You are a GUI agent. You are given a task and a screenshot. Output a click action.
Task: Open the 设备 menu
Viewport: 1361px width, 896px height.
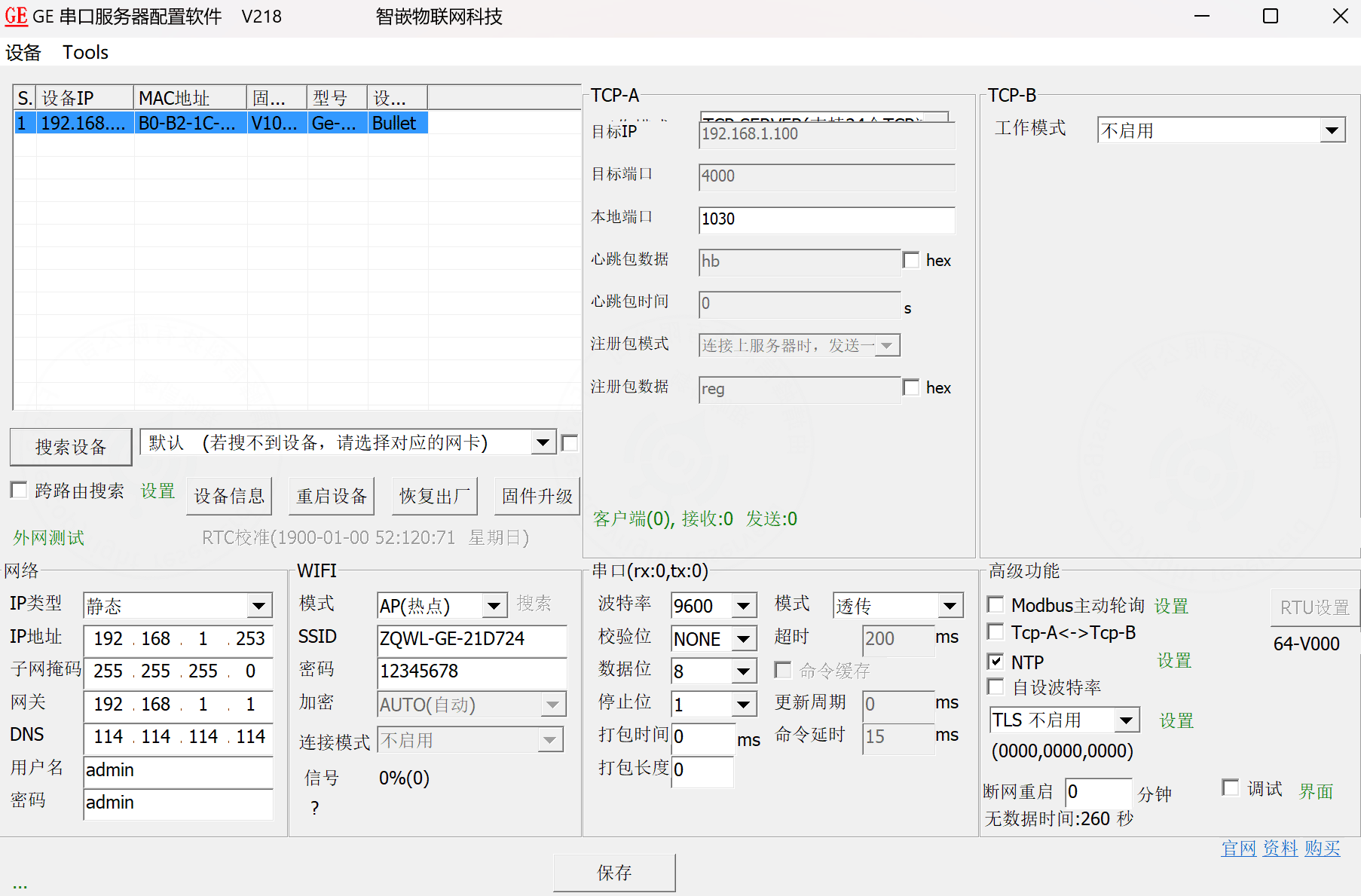tap(23, 52)
